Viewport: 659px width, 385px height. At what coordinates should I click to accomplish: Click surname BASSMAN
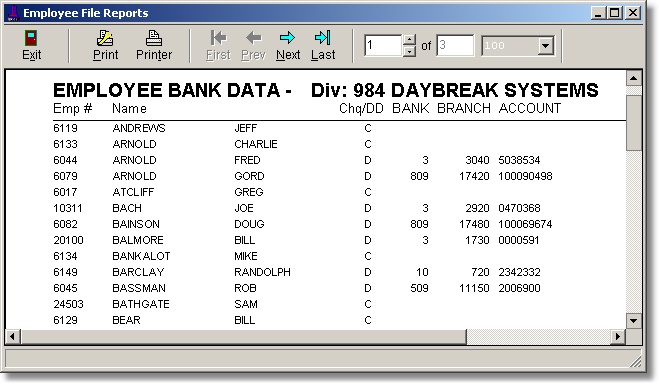click(x=139, y=288)
